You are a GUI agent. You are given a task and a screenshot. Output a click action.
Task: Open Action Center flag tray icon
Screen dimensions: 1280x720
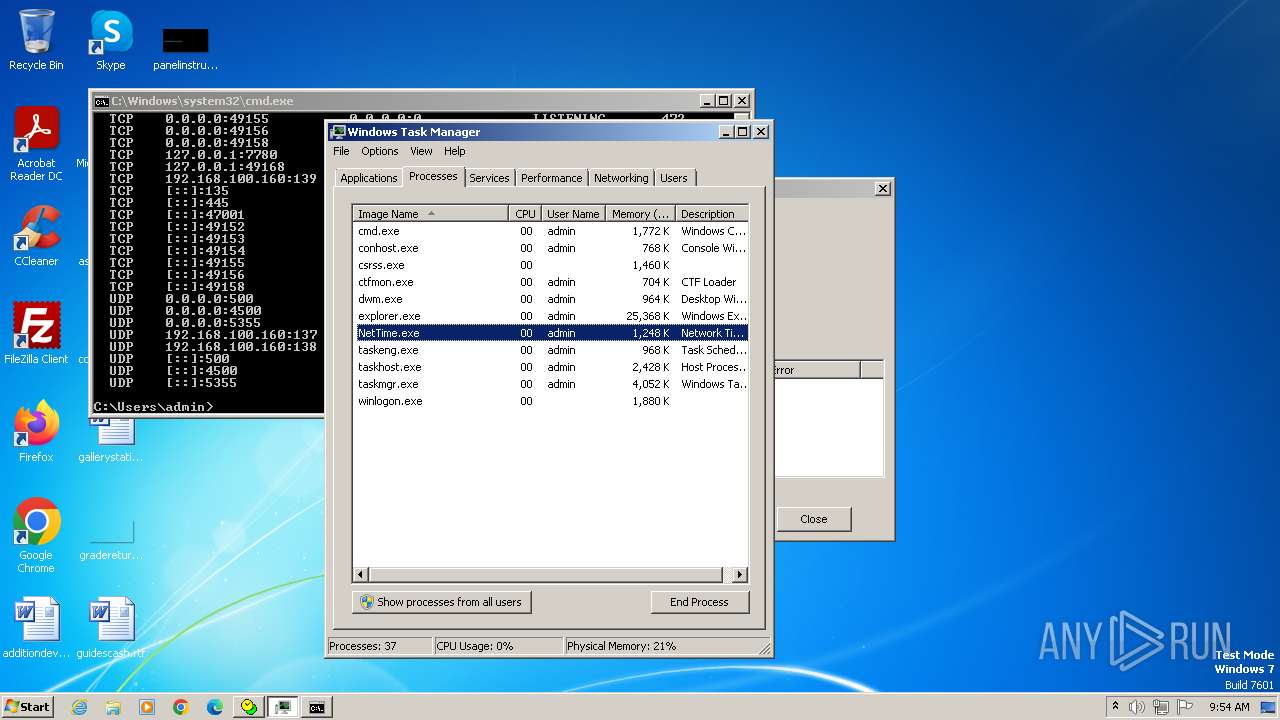pos(1185,707)
